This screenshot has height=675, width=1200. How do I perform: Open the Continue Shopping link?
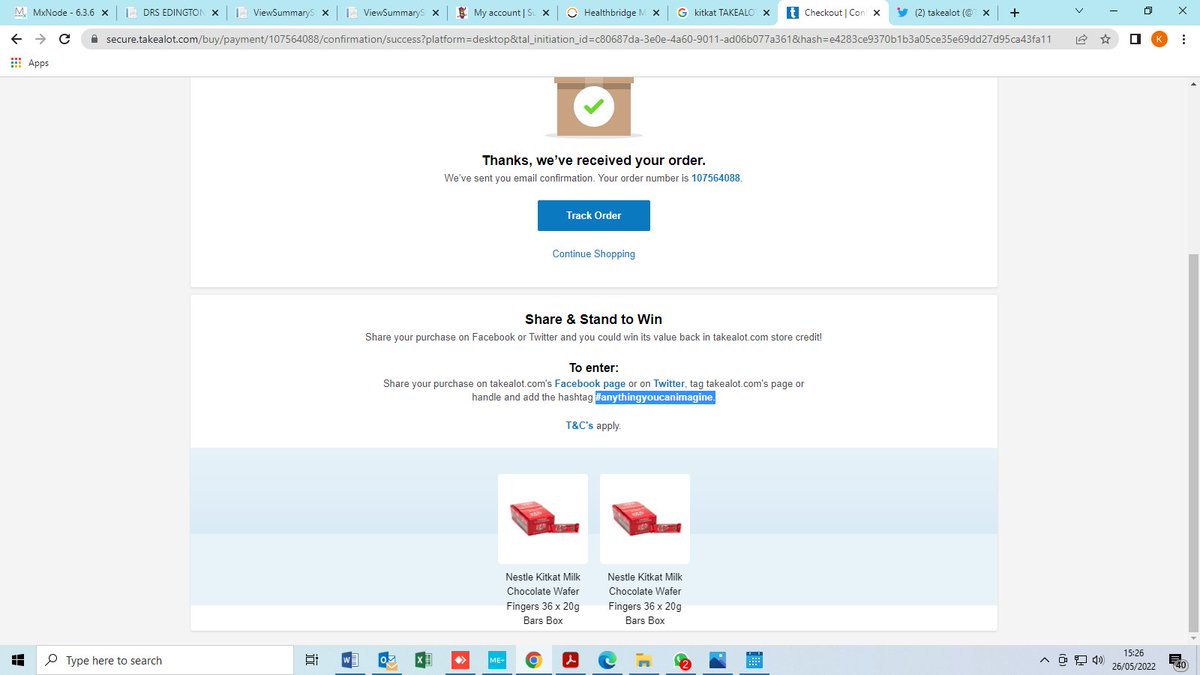(594, 254)
